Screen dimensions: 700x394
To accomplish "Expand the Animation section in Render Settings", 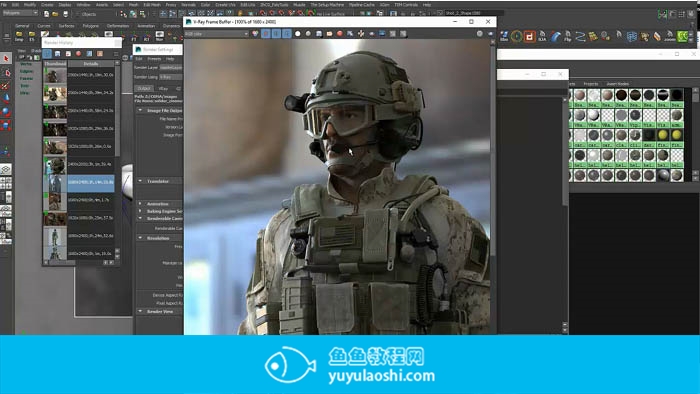I will point(140,203).
